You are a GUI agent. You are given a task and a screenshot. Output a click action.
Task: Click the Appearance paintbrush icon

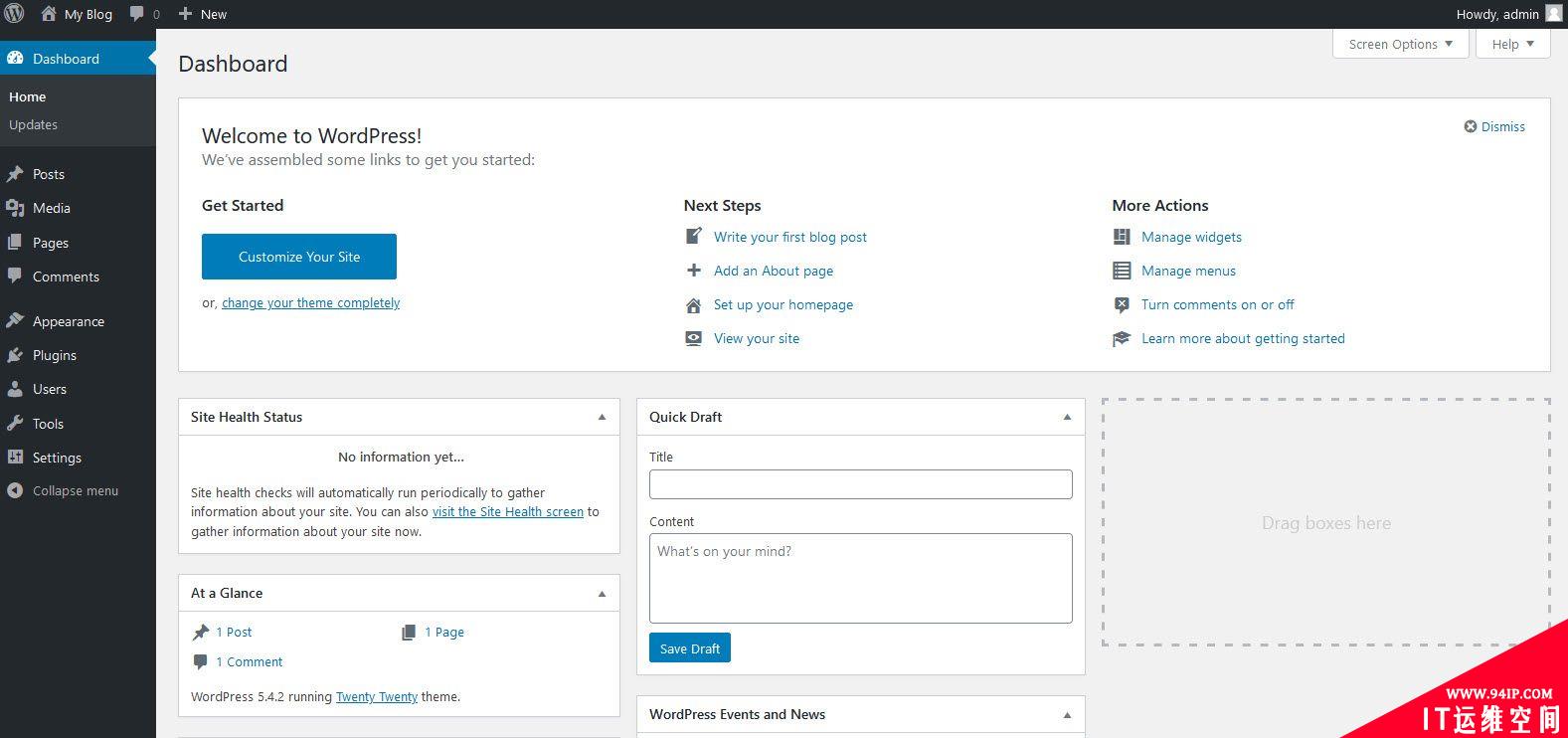[15, 321]
